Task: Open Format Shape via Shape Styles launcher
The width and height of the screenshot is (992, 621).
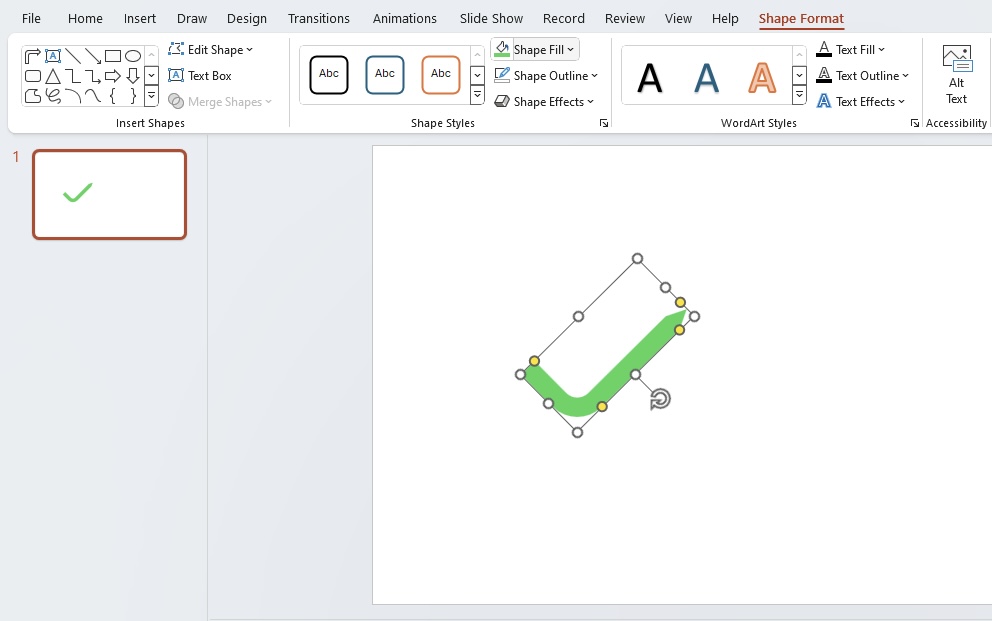Action: click(604, 123)
